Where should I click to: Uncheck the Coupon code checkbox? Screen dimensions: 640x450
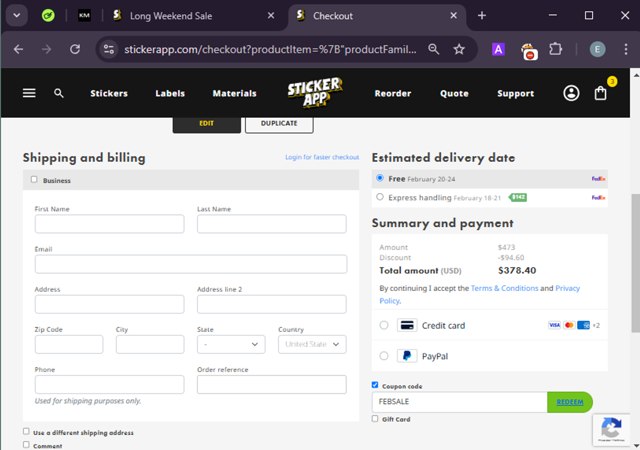click(375, 385)
